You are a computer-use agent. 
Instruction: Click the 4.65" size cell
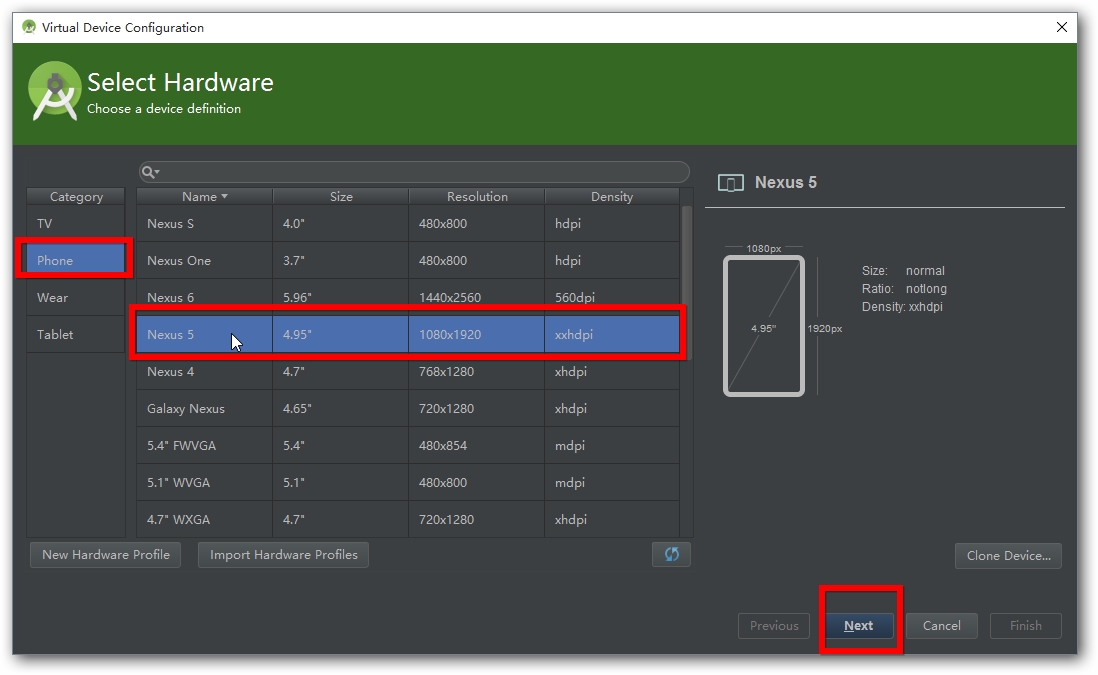click(x=340, y=409)
